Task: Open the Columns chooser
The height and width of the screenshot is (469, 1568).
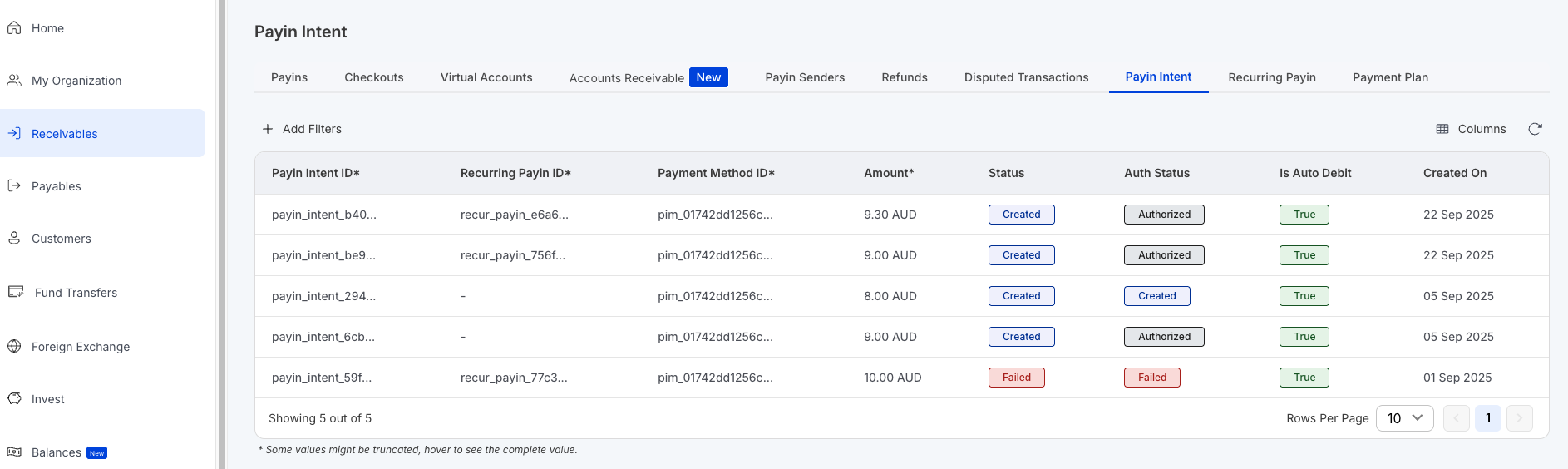Action: coord(1471,129)
